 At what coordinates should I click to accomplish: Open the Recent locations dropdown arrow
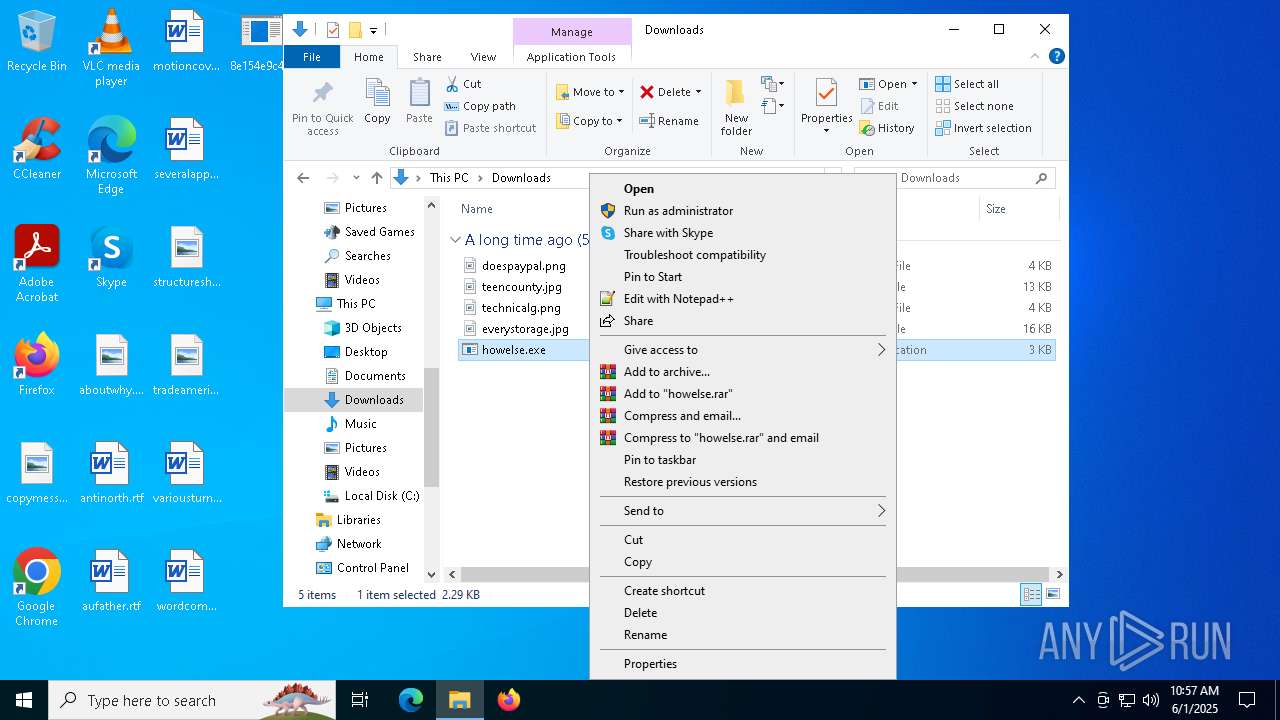click(356, 178)
